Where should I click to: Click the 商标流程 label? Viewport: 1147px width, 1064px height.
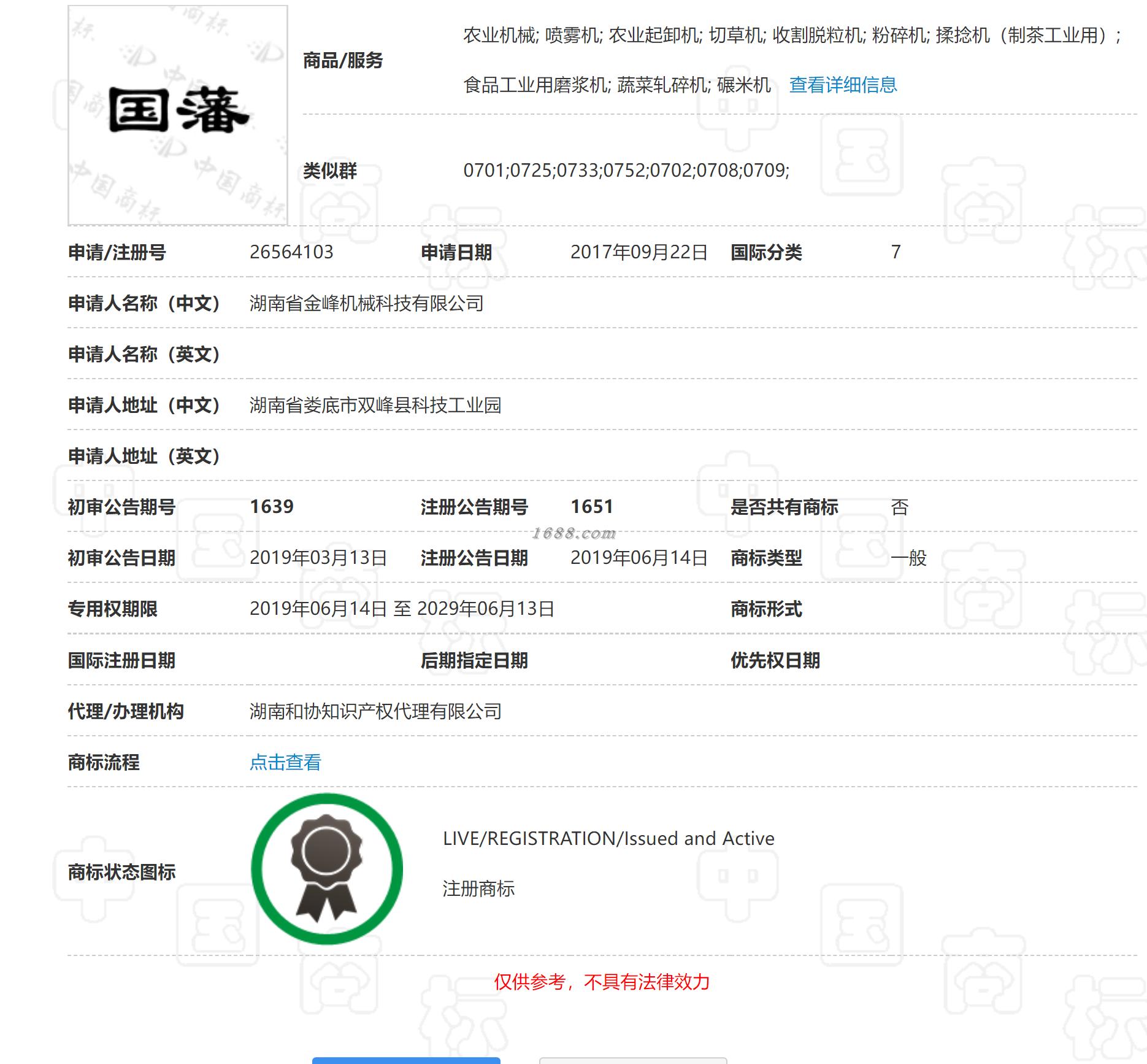(x=104, y=762)
